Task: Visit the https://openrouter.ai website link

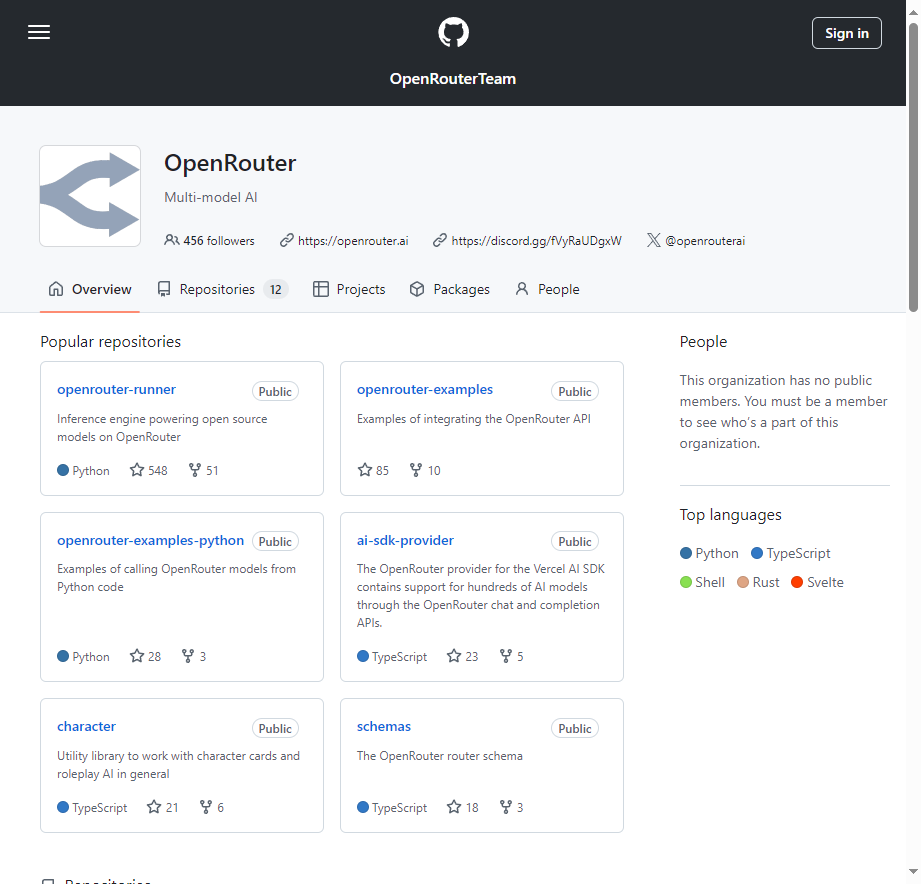Action: tap(353, 241)
